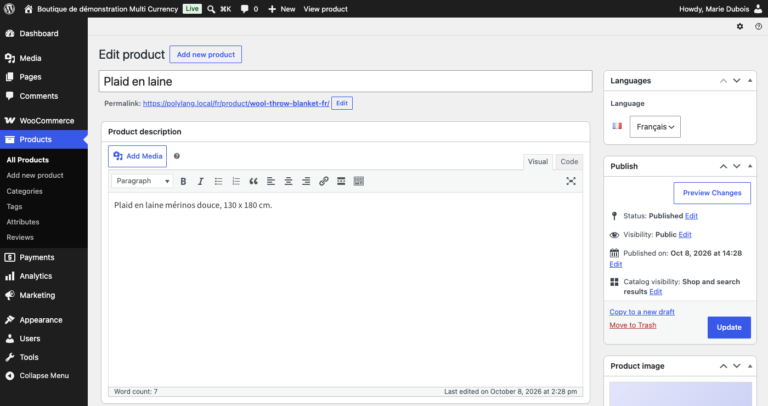This screenshot has width=768, height=406.
Task: Click Add Media button
Action: [x=138, y=156]
